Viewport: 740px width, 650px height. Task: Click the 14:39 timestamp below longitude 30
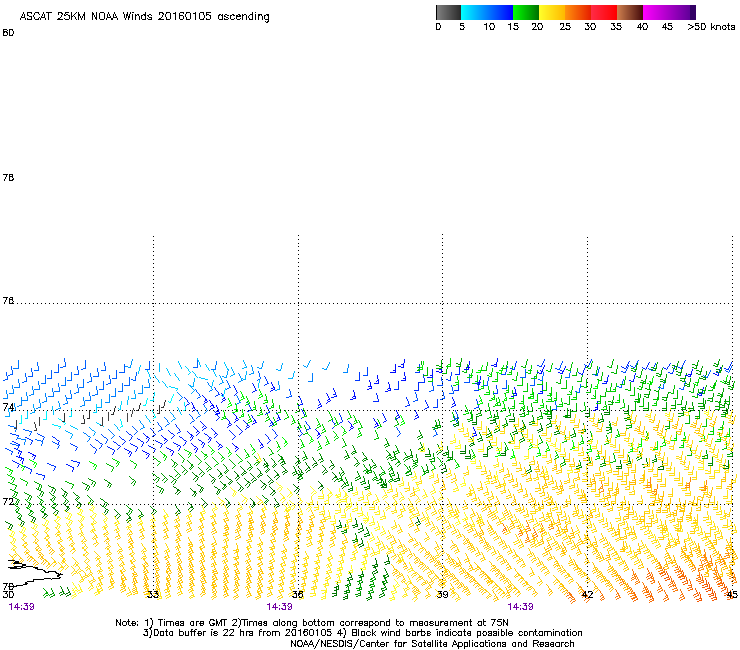point(22,607)
